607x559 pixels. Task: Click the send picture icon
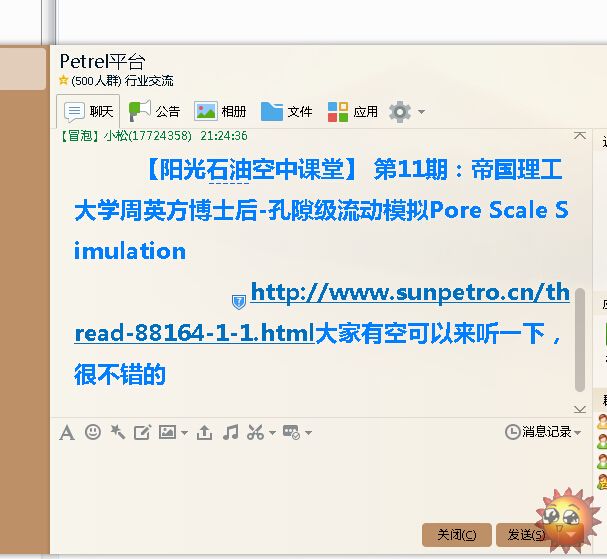167,432
